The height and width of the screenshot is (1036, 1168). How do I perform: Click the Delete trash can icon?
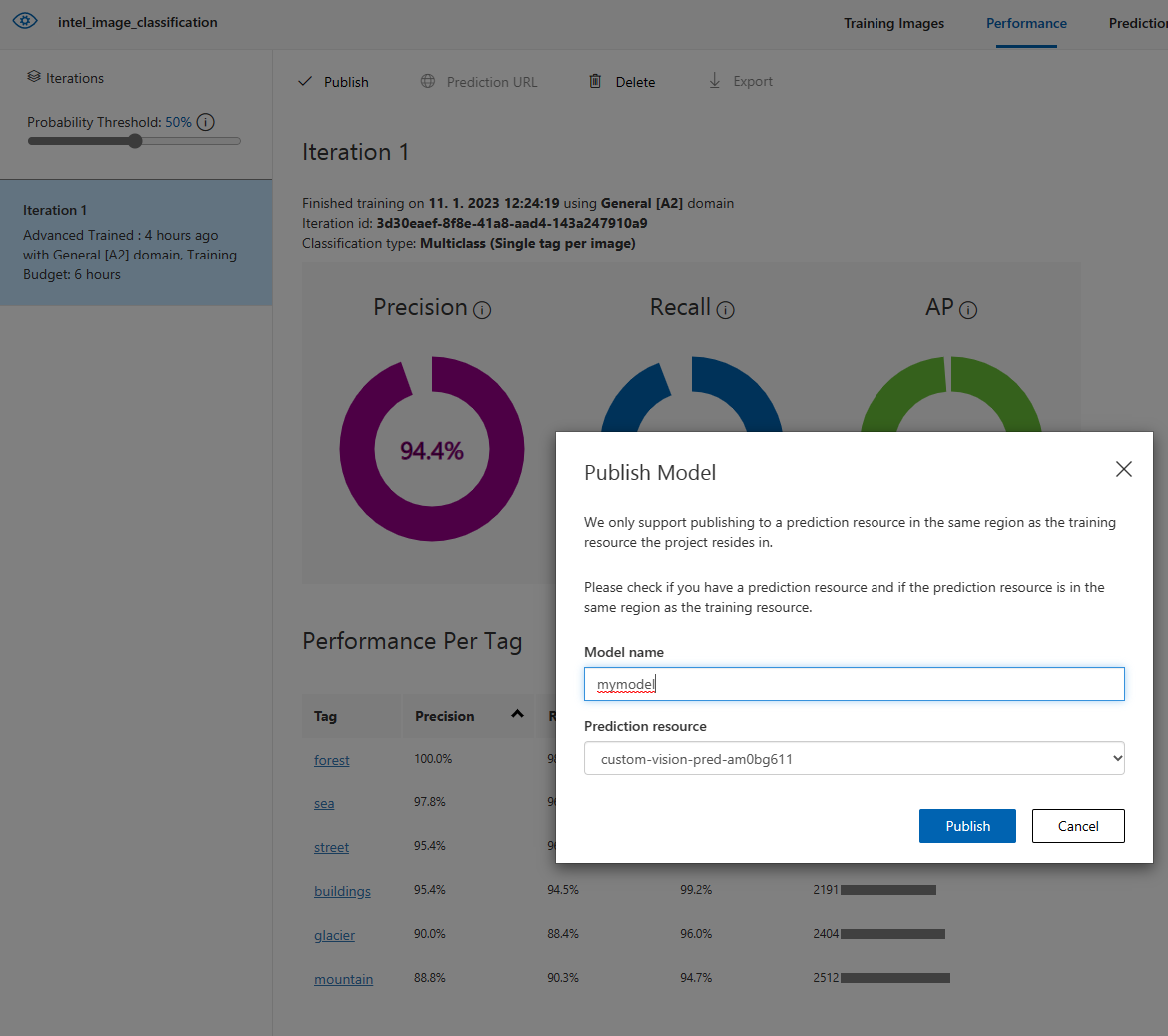coord(595,81)
